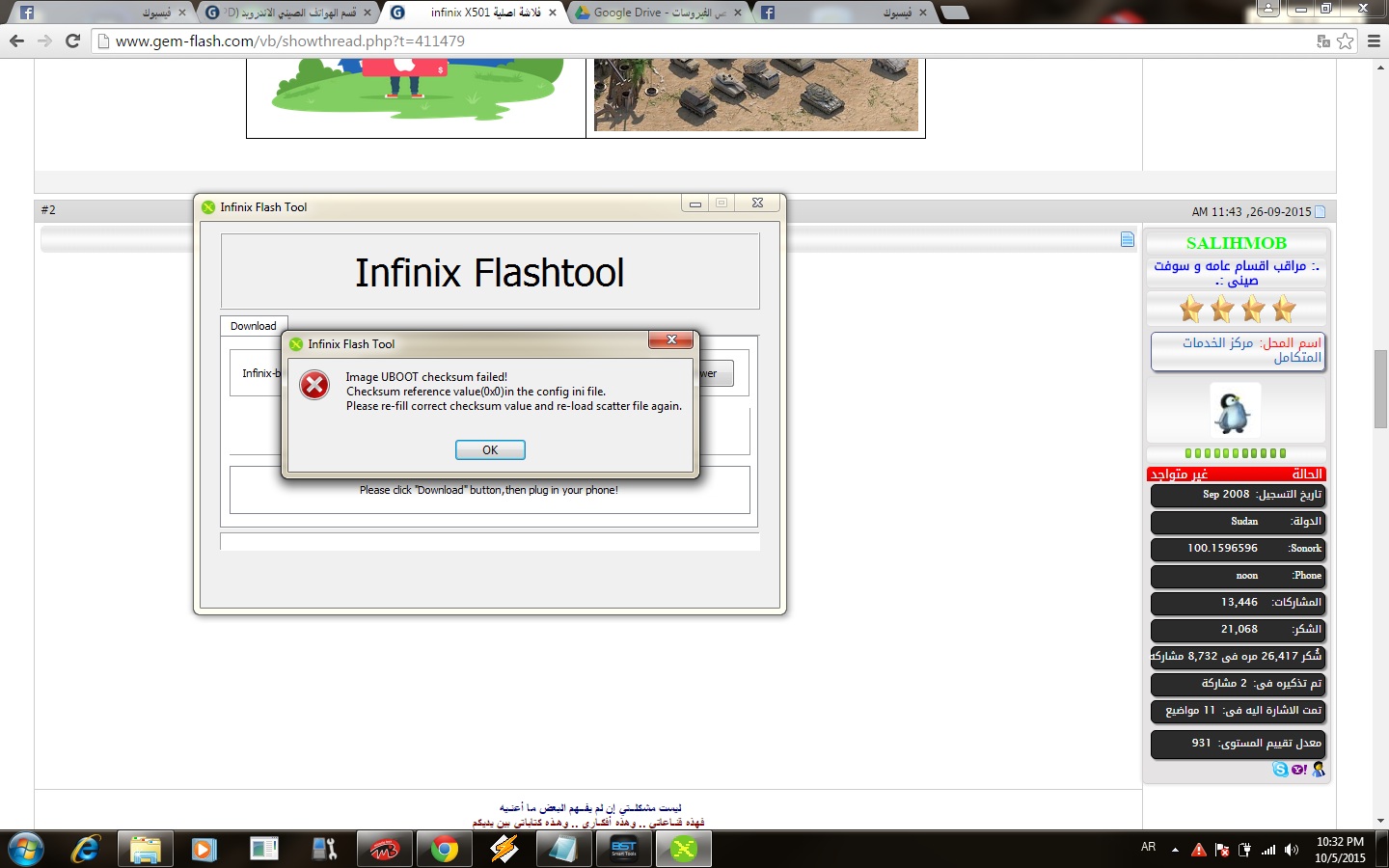Switch to Infinix Flash Tool in the taskbar
This screenshot has height=868, width=1389.
684,850
